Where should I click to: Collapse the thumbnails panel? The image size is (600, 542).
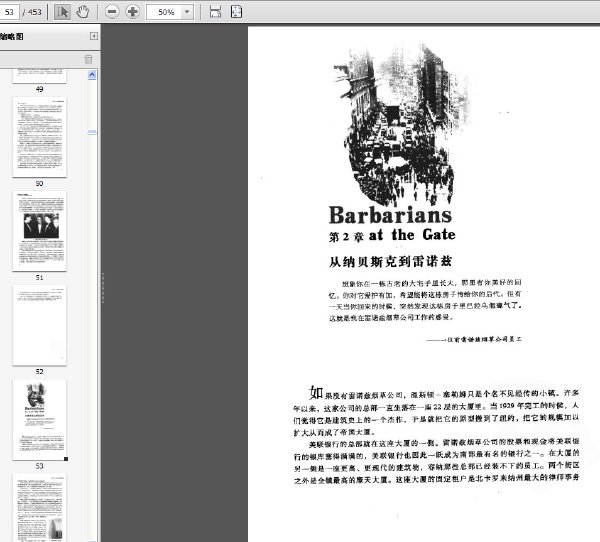click(x=93, y=36)
